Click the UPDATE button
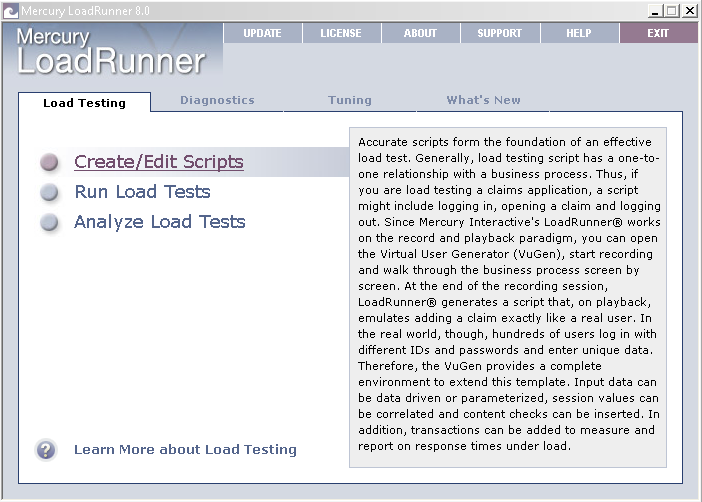702x502 pixels. coord(262,33)
